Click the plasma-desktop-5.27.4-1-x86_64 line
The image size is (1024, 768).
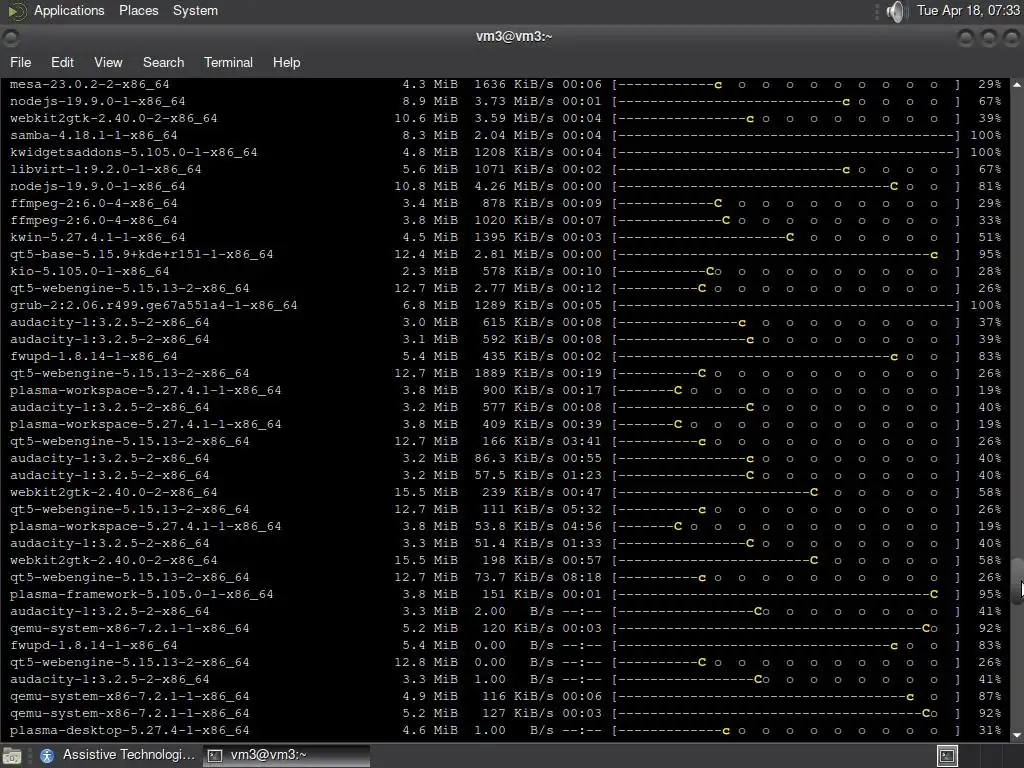coord(129,730)
